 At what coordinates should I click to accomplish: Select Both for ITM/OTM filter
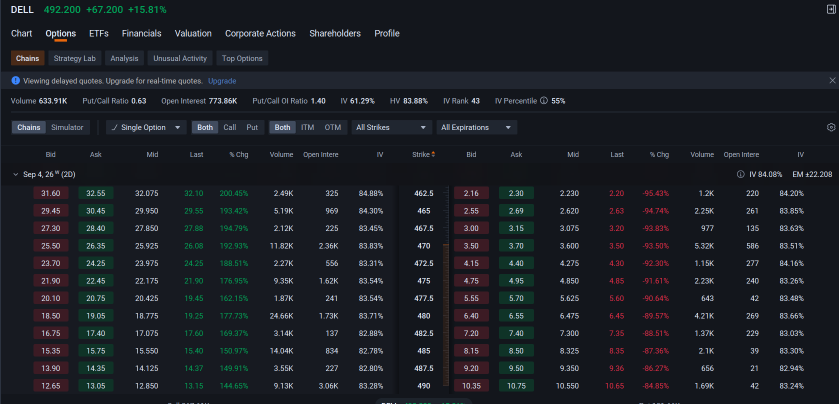(283, 127)
